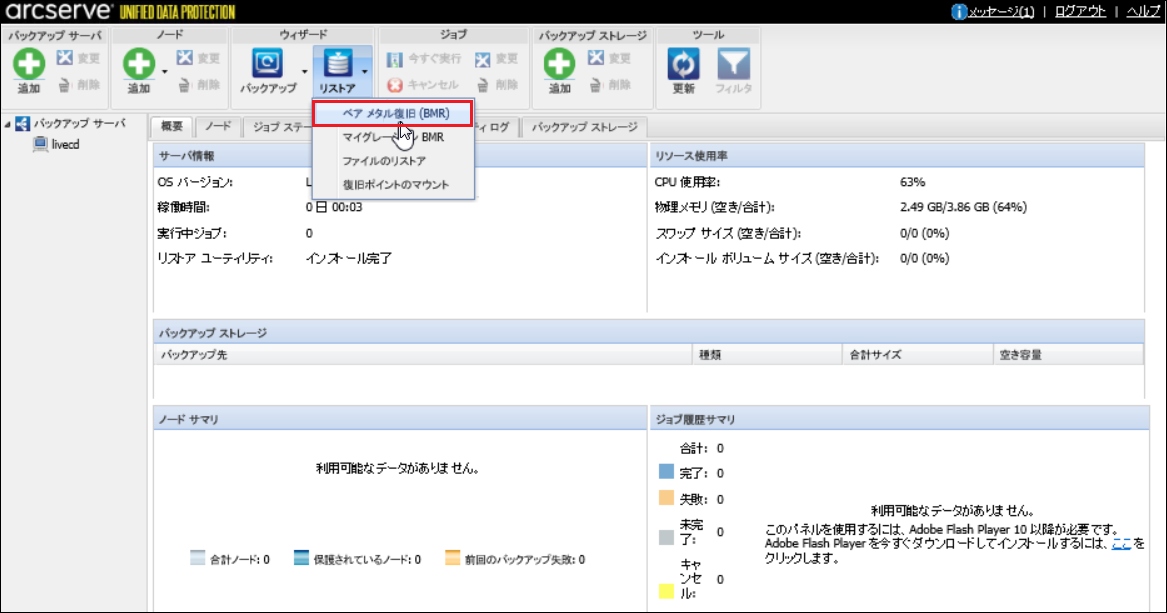The image size is (1167, 613).
Task: Click the 空き容量 column header
Action: pos(1068,355)
